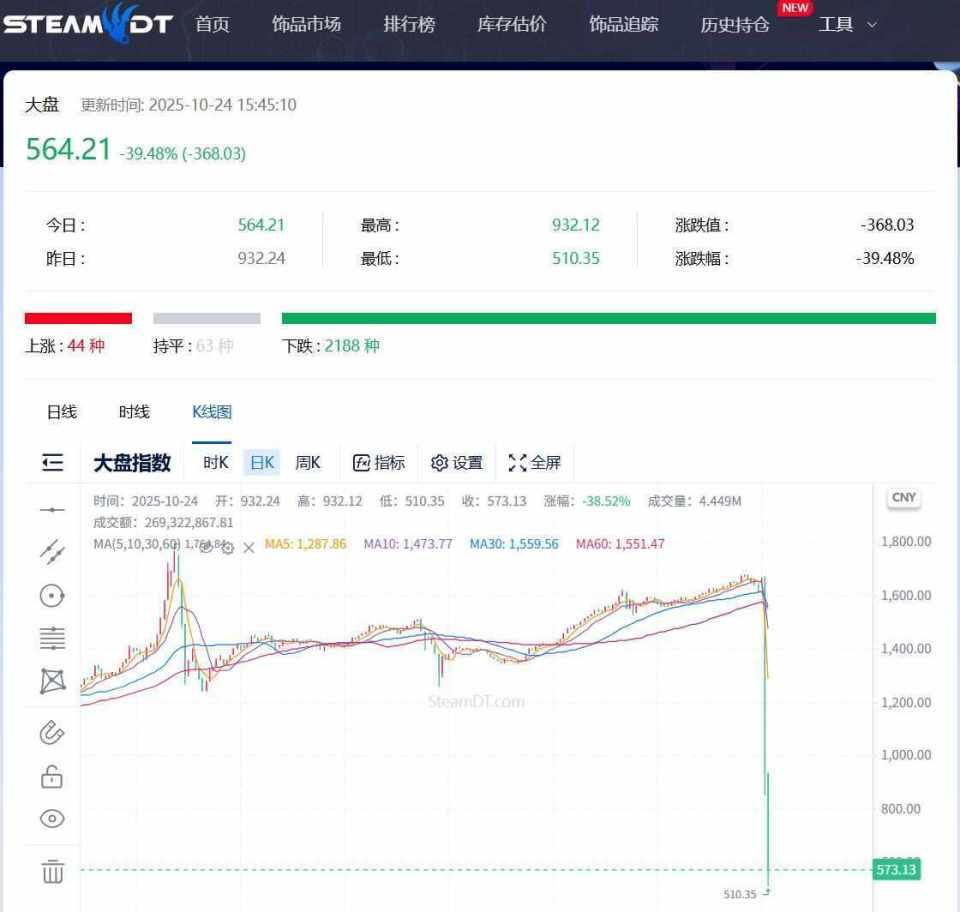Select the trend line drawing tool
The image size is (960, 912).
[51, 552]
